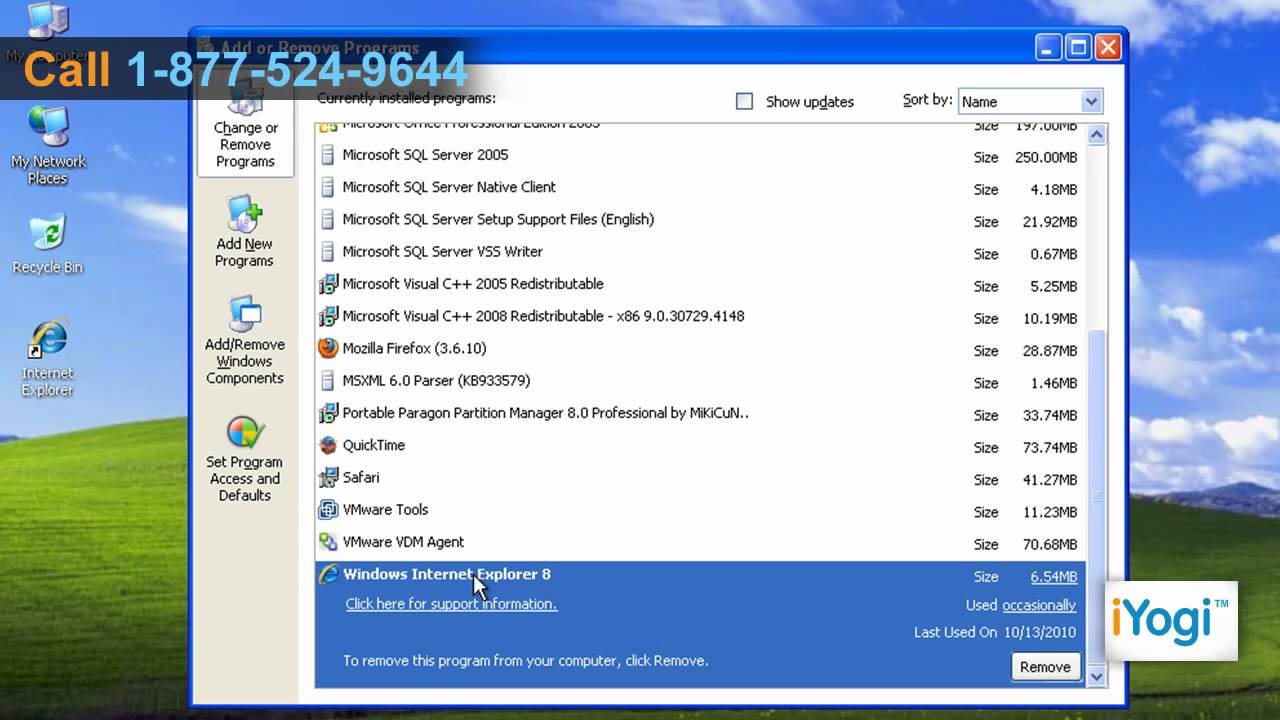This screenshot has width=1280, height=720.
Task: Click the occasionally usage link
Action: pos(1039,605)
